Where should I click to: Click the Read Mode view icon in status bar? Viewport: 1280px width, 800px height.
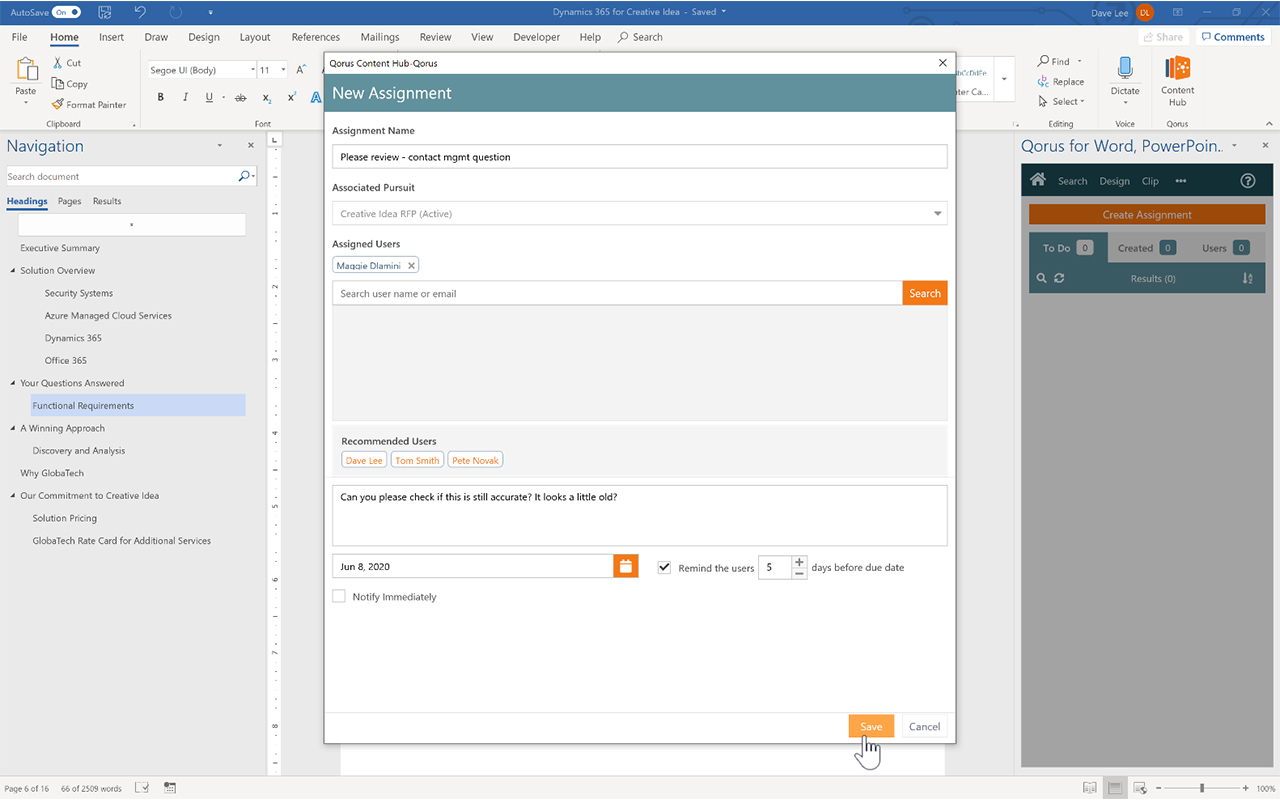point(1089,788)
